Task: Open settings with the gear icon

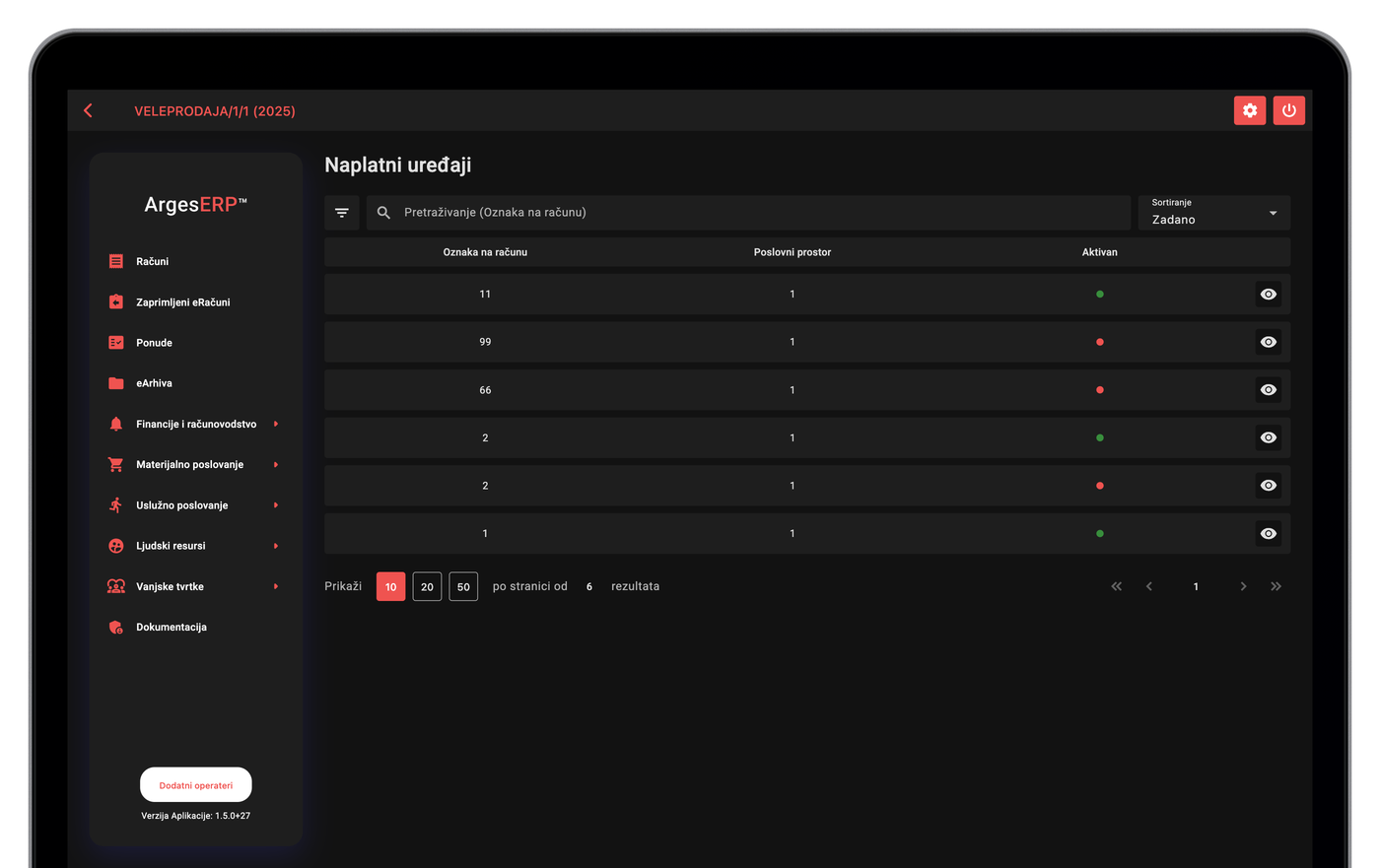Action: [1250, 110]
